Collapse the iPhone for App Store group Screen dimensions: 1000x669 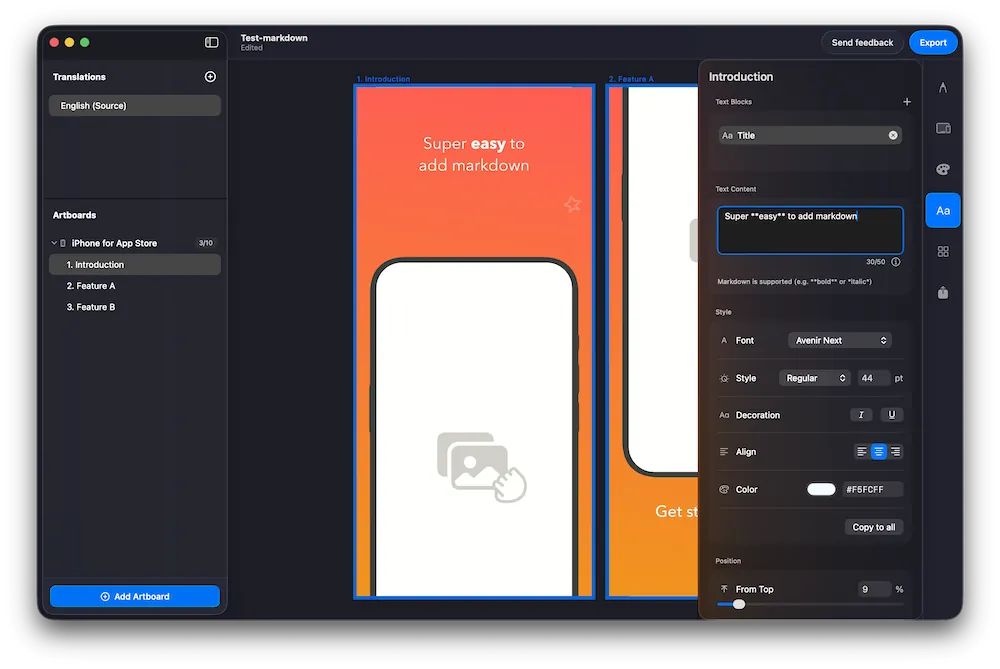(52, 242)
